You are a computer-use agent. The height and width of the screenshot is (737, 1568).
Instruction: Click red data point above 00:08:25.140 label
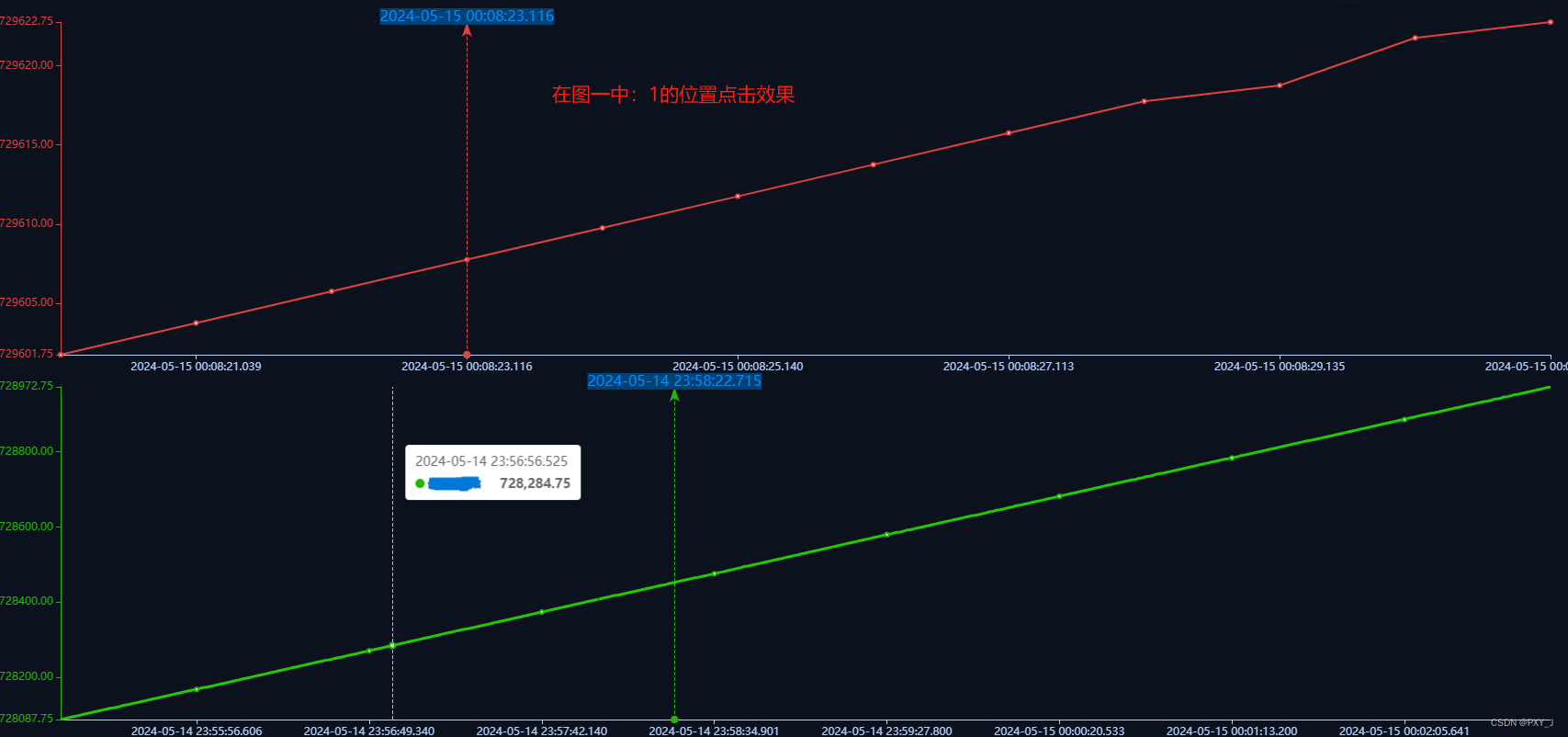click(738, 196)
